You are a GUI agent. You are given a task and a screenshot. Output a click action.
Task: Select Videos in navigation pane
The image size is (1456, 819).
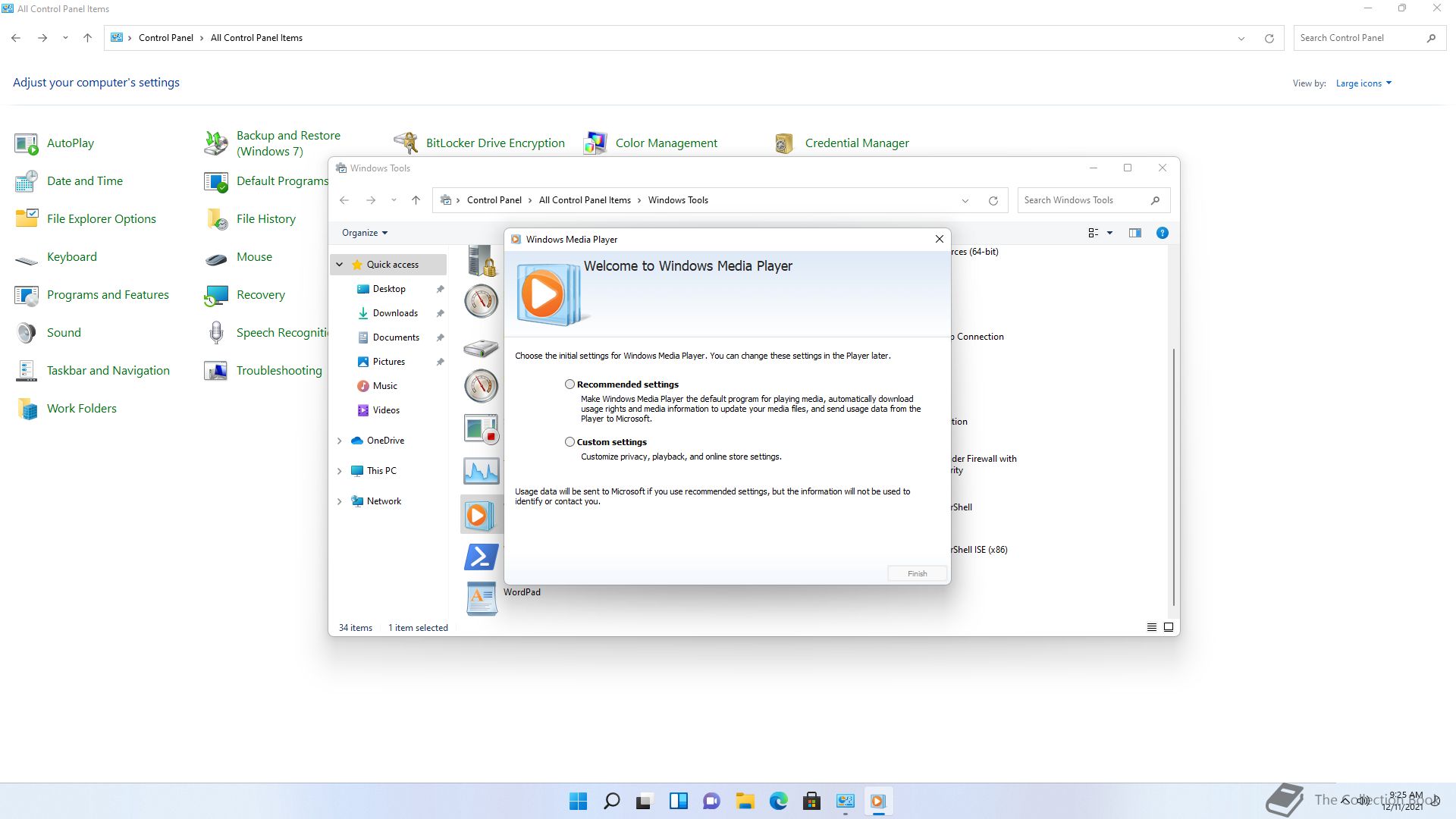[x=386, y=410]
